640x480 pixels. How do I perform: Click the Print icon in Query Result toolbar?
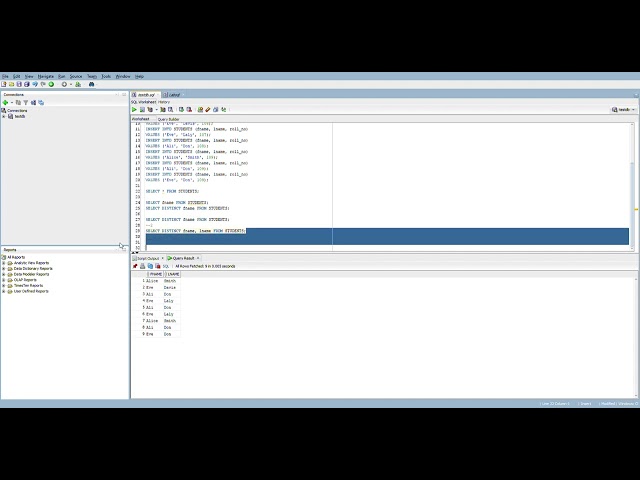142,266
